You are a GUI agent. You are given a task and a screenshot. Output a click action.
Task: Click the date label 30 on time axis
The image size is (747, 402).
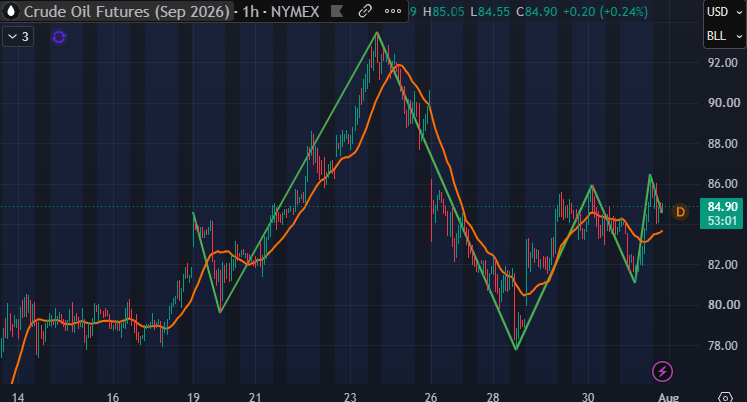pos(588,397)
